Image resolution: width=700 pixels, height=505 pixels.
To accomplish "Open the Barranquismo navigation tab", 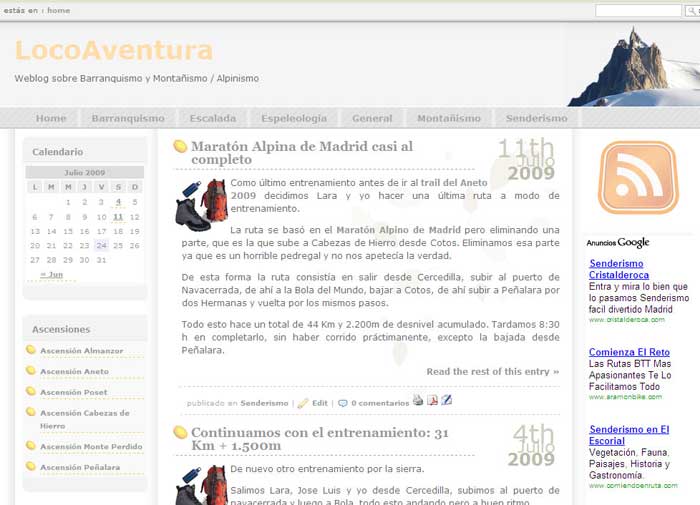I will [128, 118].
